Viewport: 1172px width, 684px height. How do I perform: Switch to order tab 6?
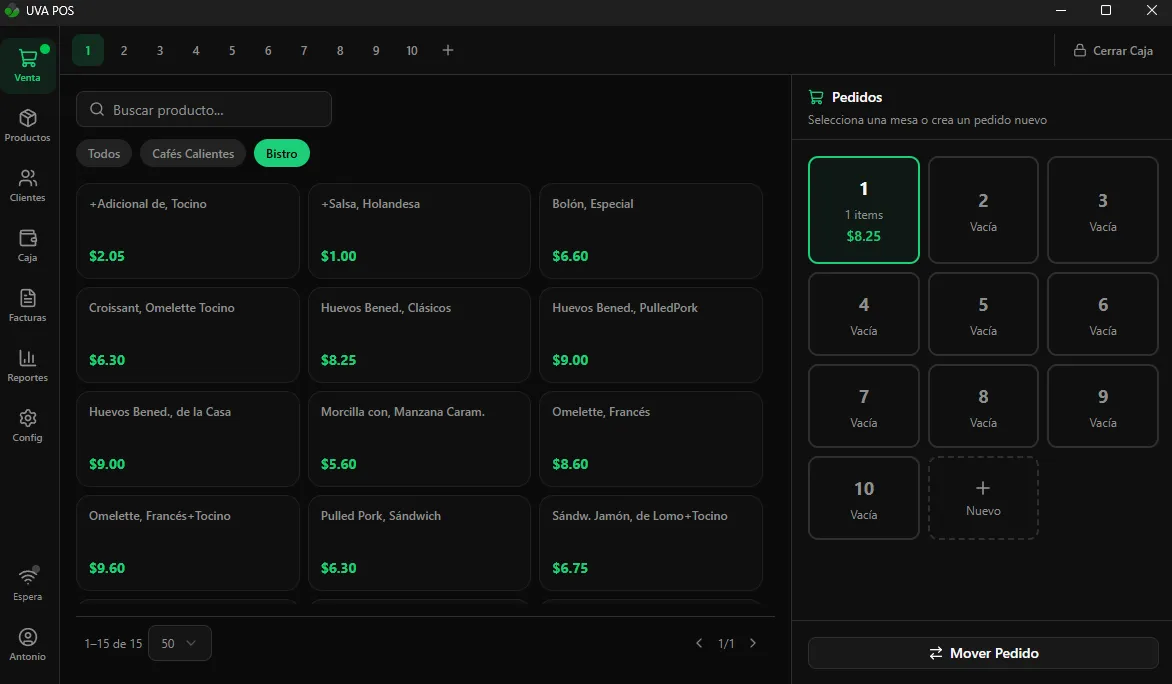(268, 51)
